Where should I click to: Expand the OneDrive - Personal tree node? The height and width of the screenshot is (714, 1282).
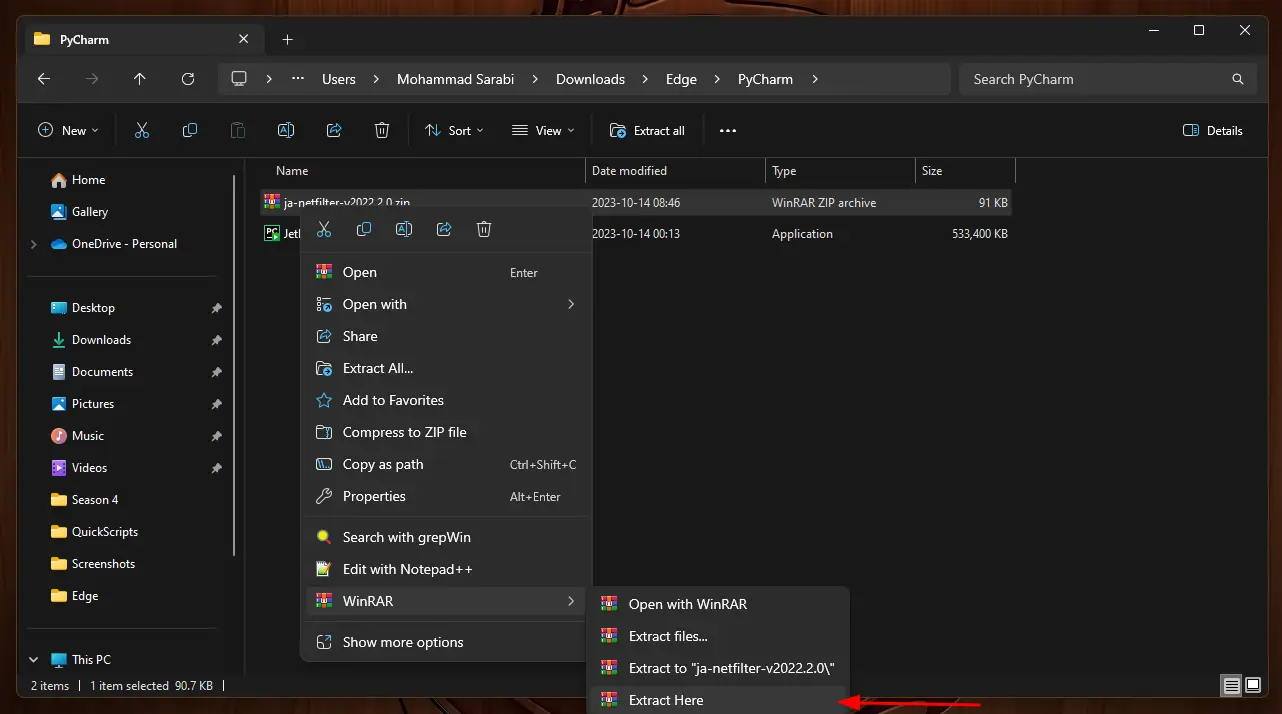(x=35, y=244)
